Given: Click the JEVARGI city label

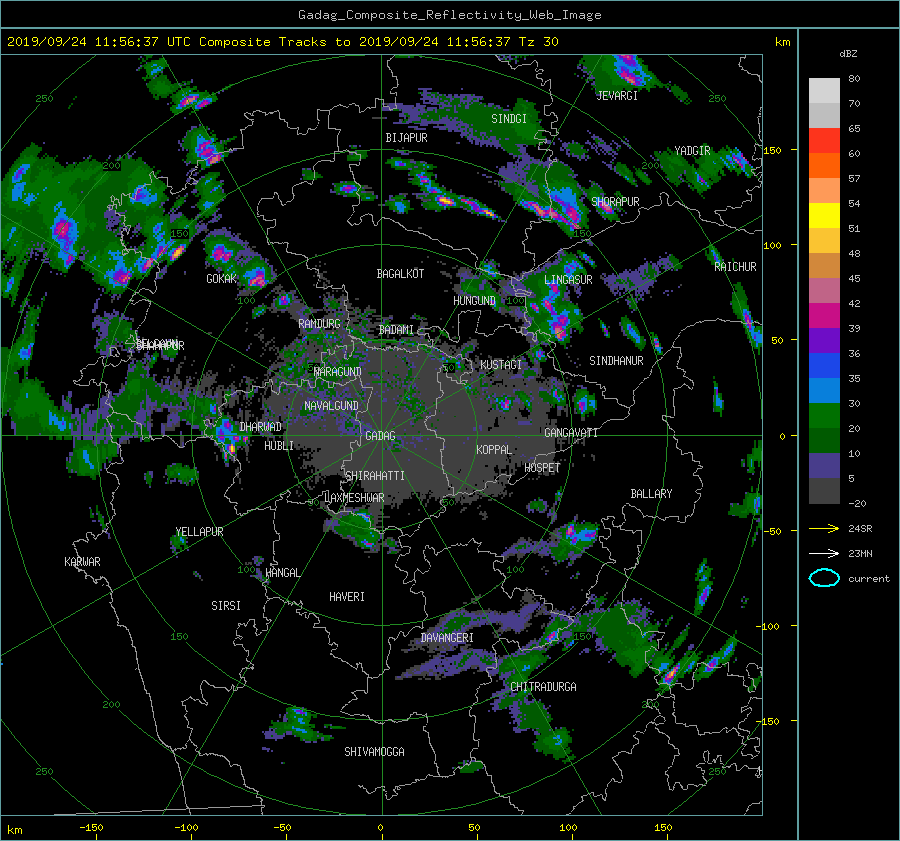Looking at the screenshot, I should tap(617, 96).
